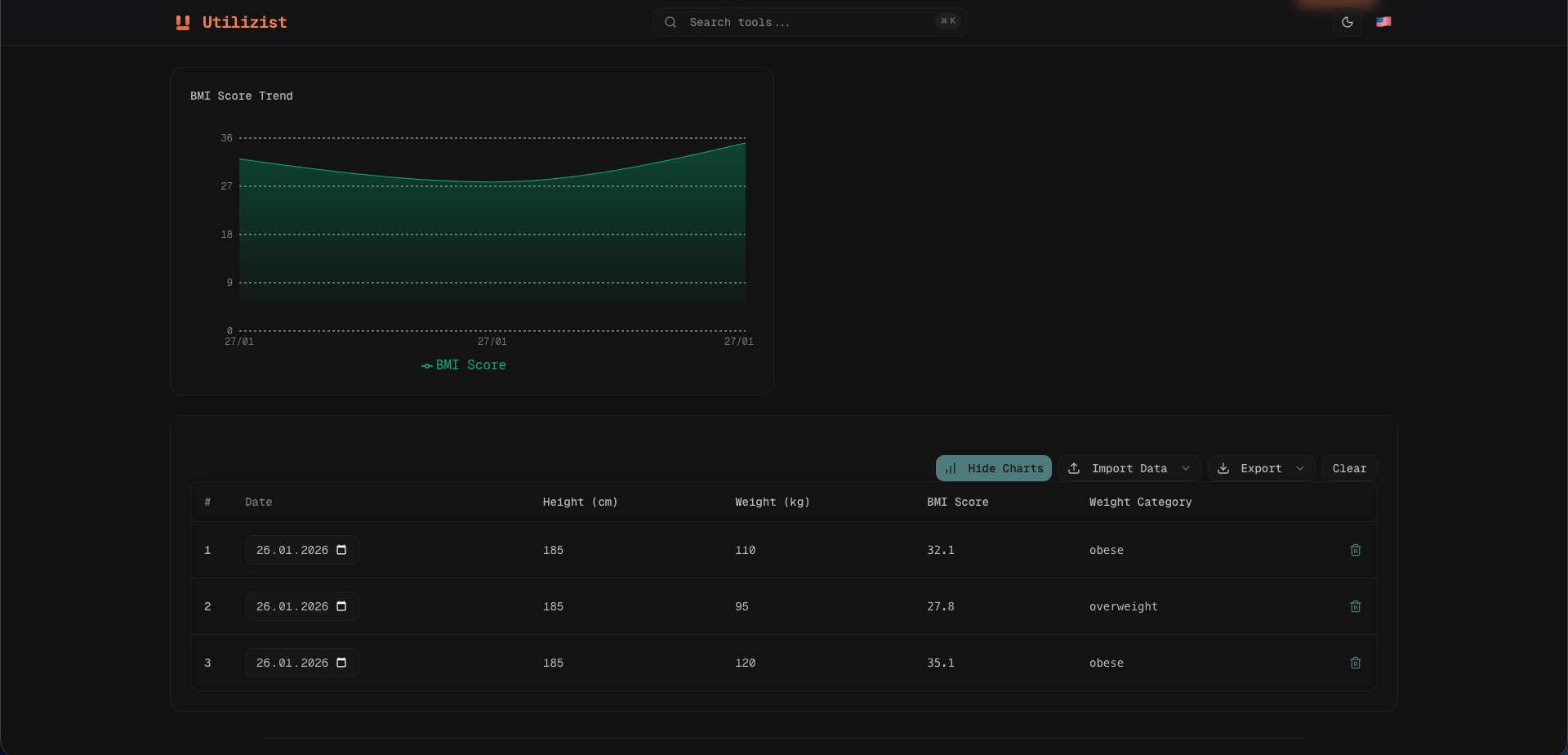
Task: Click inside the search tools field
Action: coord(808,22)
